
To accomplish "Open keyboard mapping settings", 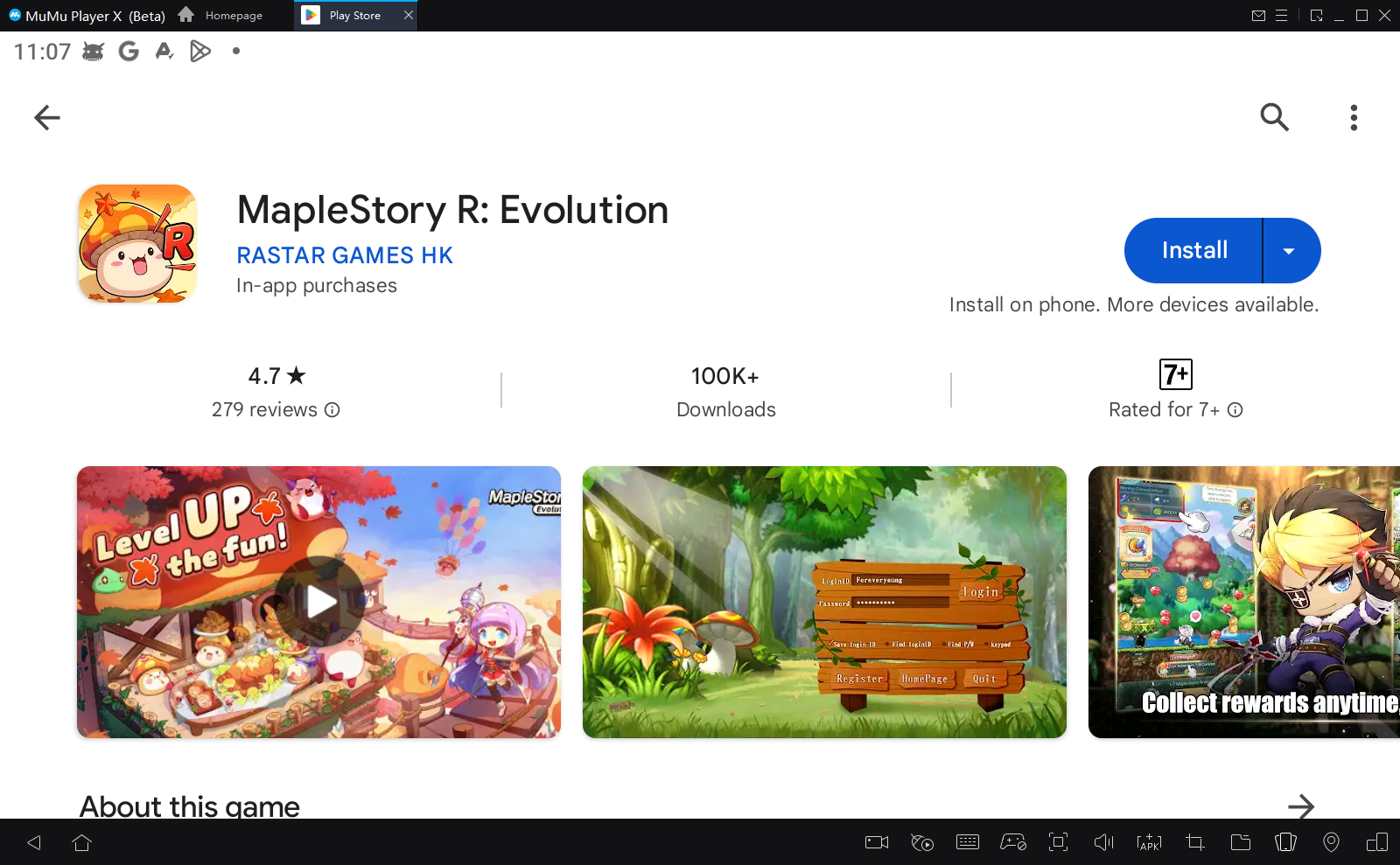I will point(967,842).
